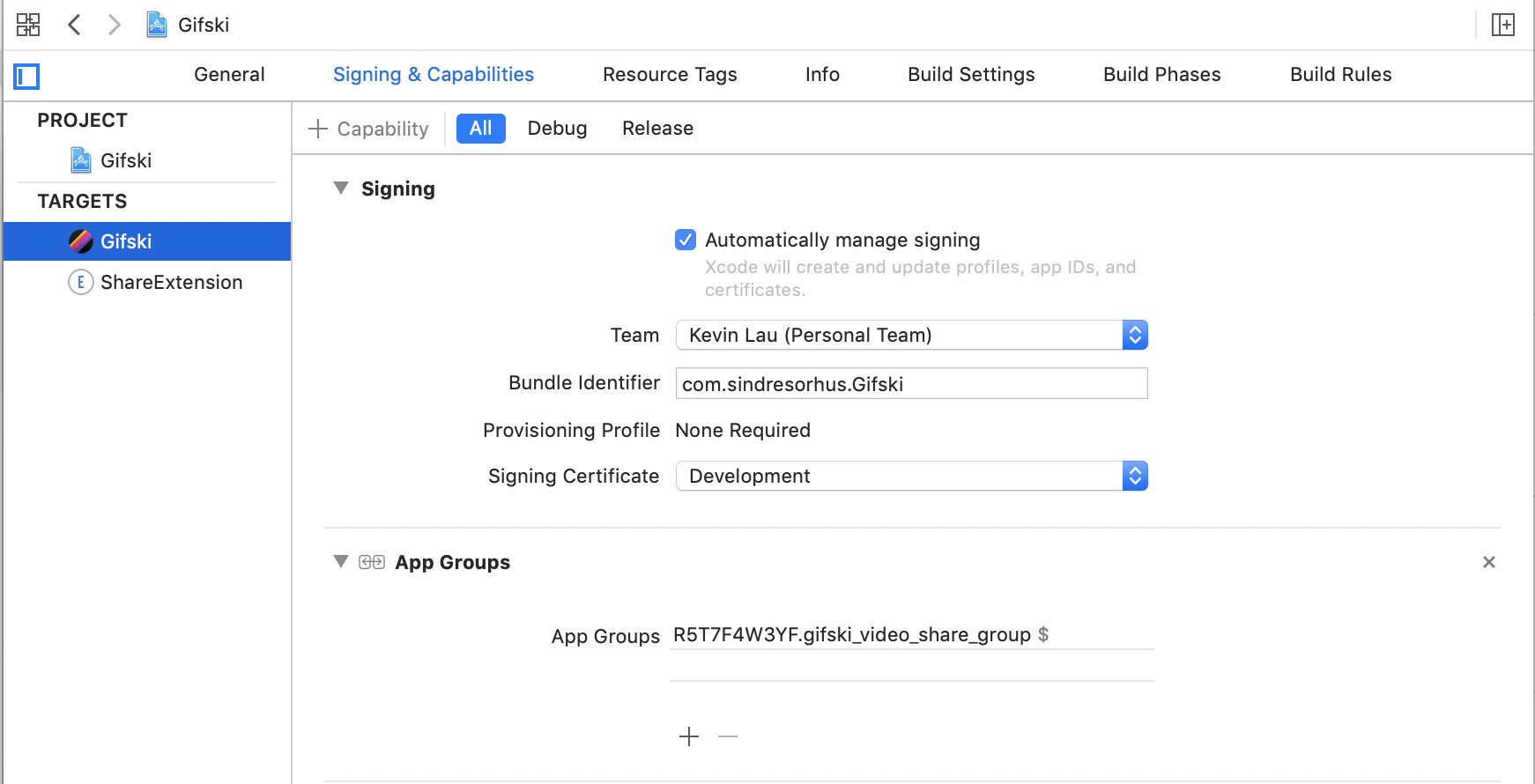
Task: Open the Resource Tags tab
Action: point(670,75)
